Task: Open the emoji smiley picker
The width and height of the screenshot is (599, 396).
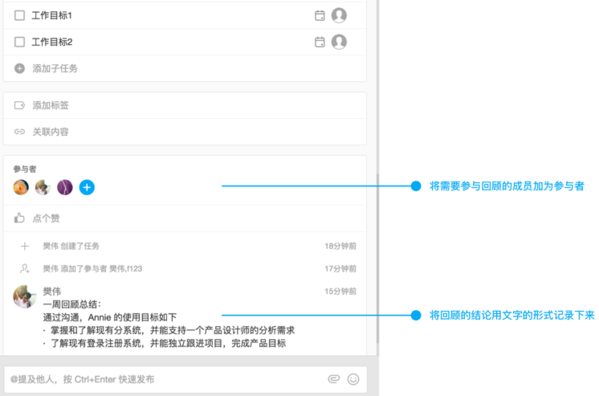Action: point(353,379)
